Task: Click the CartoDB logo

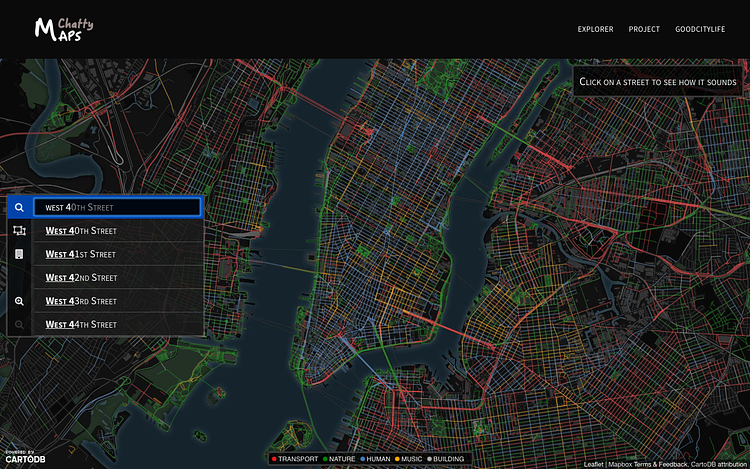Action: click(25, 457)
